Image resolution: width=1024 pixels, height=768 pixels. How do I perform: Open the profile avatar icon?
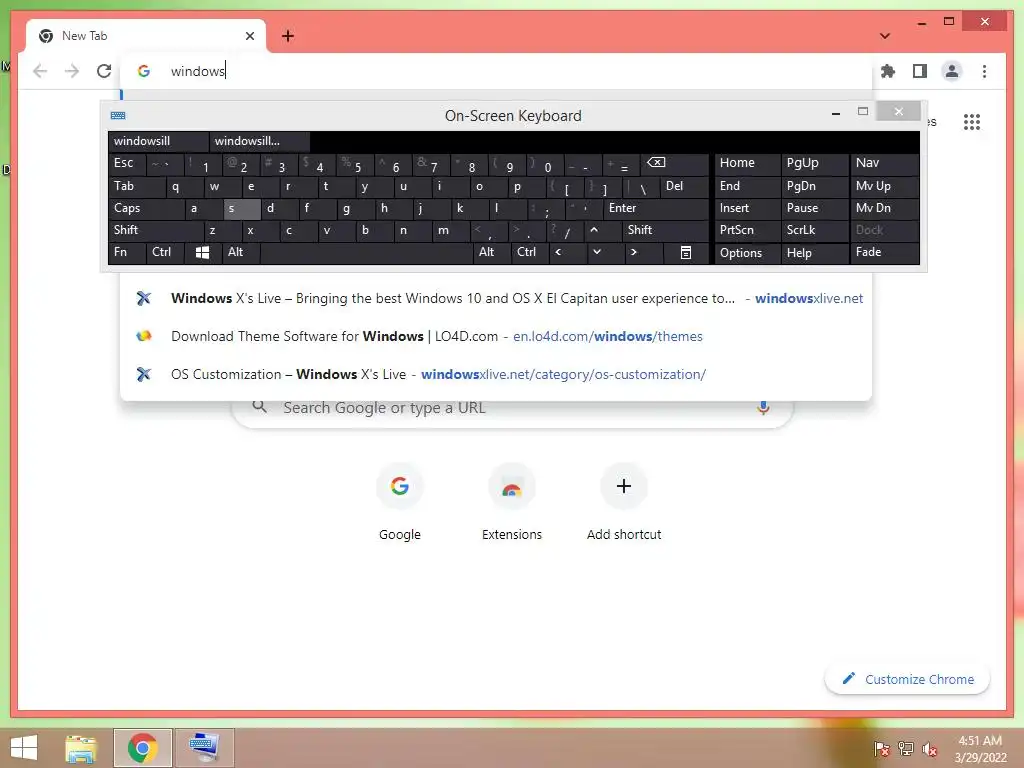[952, 71]
